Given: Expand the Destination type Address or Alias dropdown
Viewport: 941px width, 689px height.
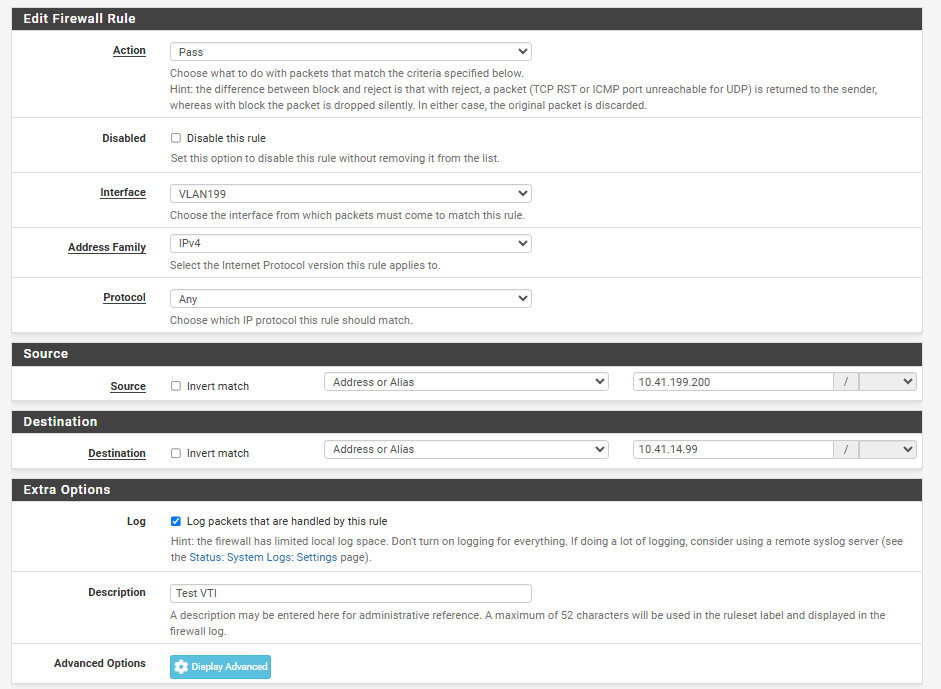Looking at the screenshot, I should [466, 450].
